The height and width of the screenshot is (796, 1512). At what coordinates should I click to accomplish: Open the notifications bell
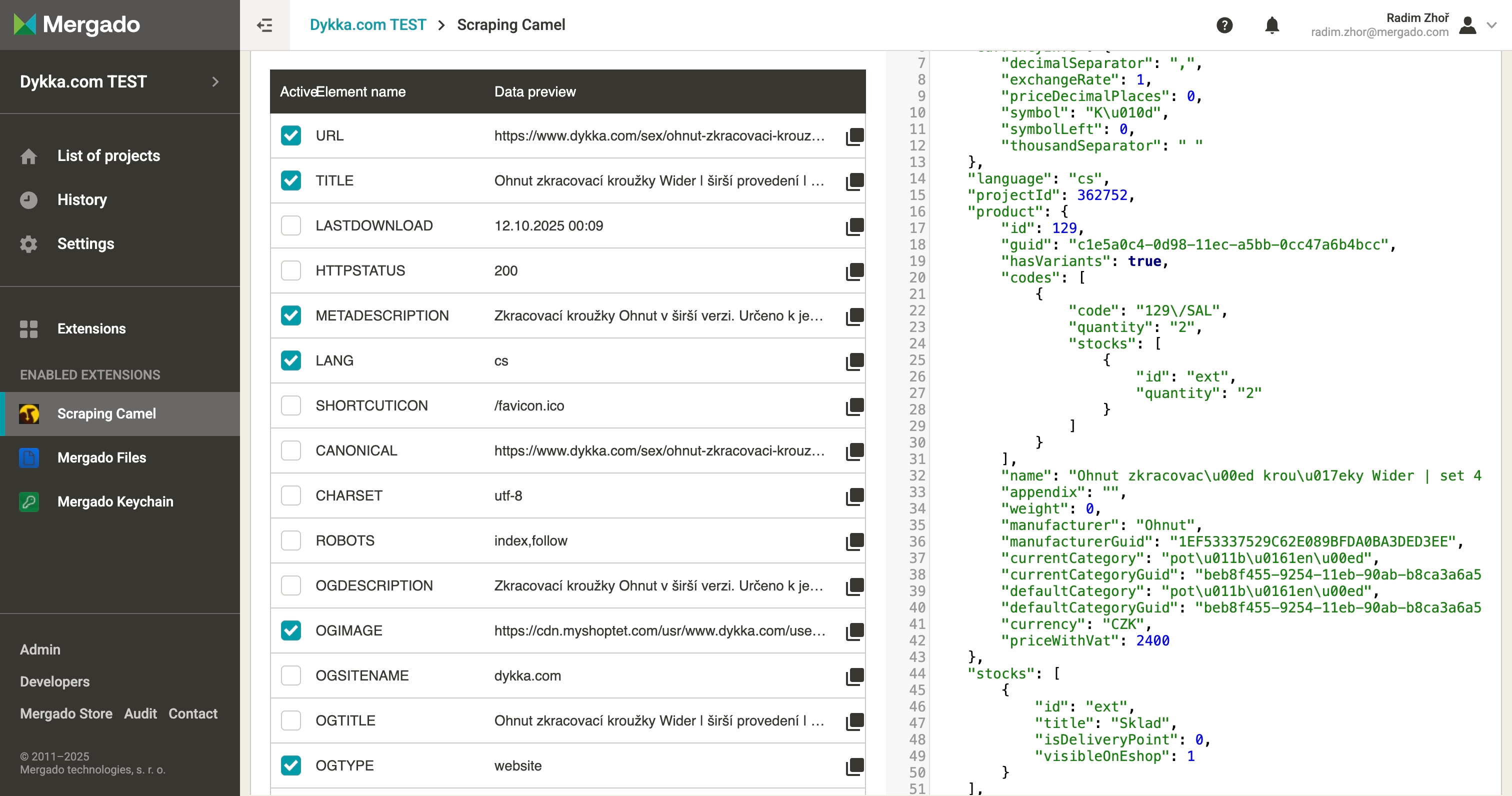[x=1271, y=25]
